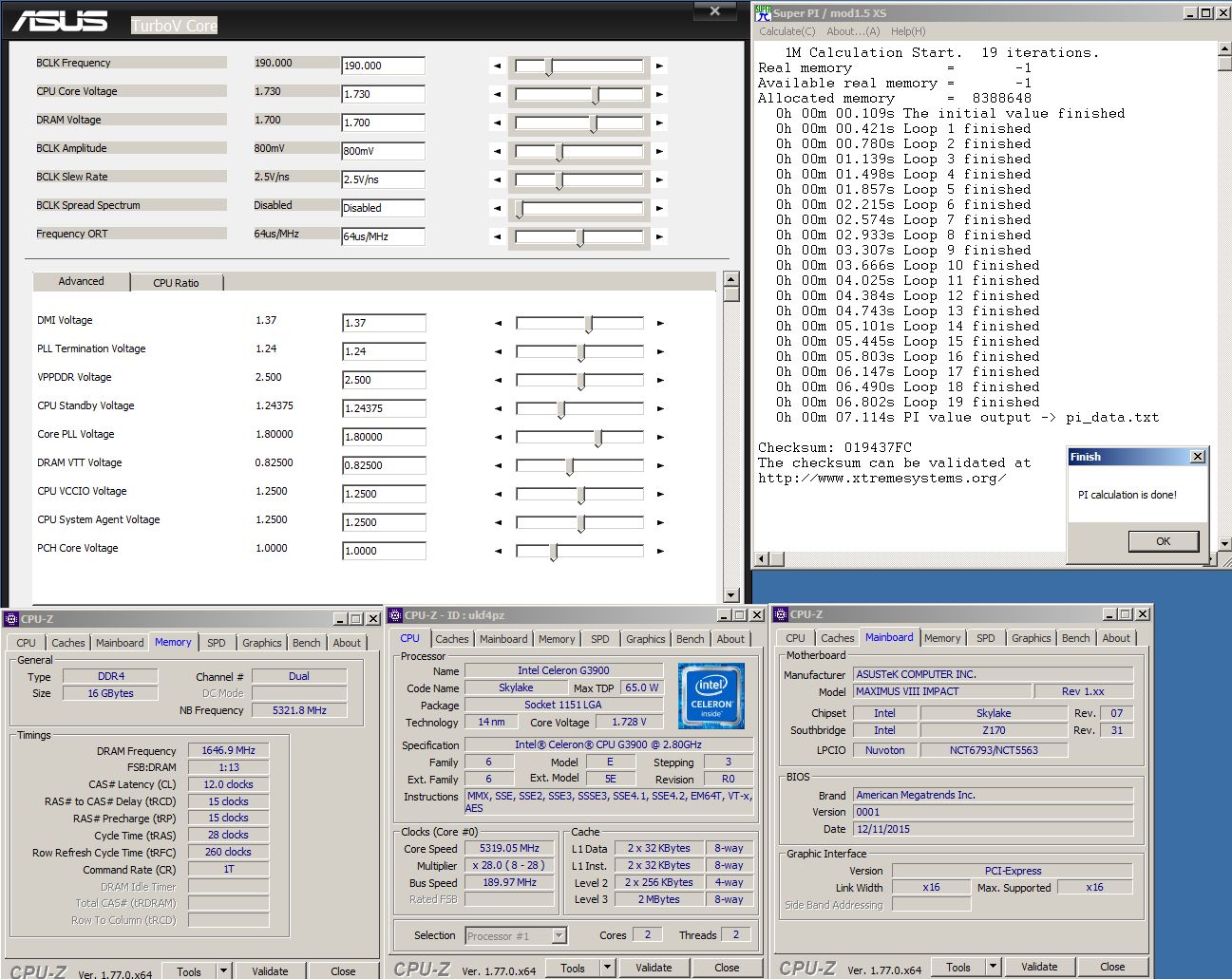Viewport: 1232px width, 979px height.
Task: Click left arrow for CPU Standby Voltage
Action: (498, 409)
